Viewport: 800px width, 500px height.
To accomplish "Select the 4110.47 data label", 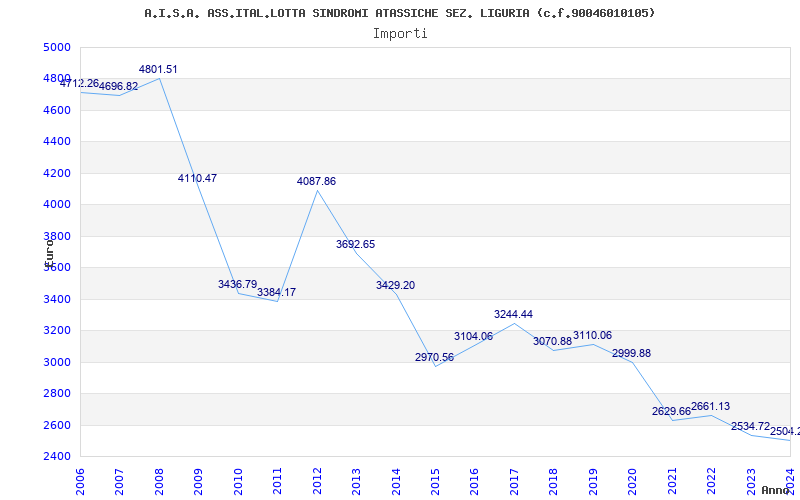I will [x=197, y=179].
